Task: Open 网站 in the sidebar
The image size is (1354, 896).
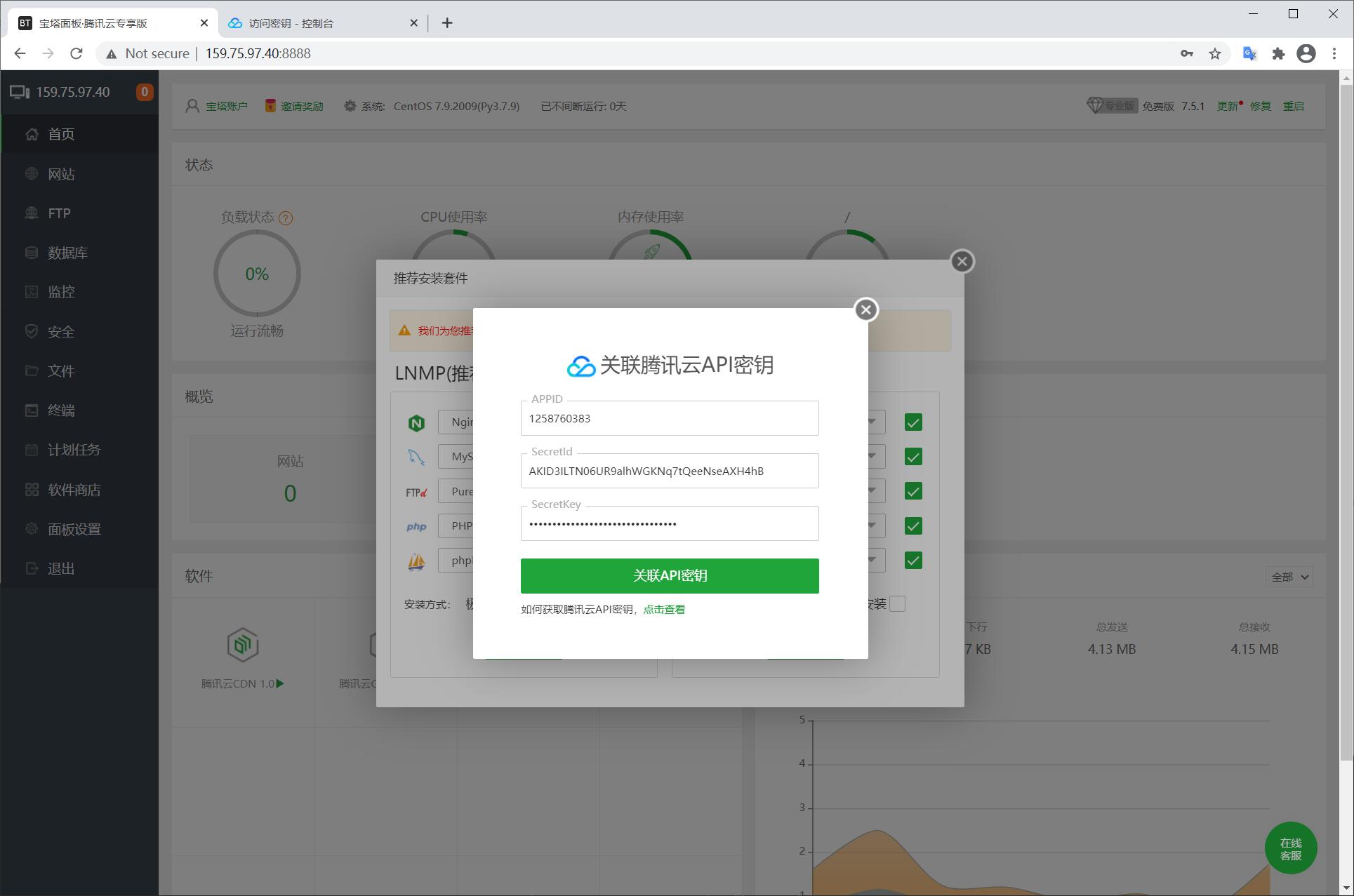Action: coord(79,174)
